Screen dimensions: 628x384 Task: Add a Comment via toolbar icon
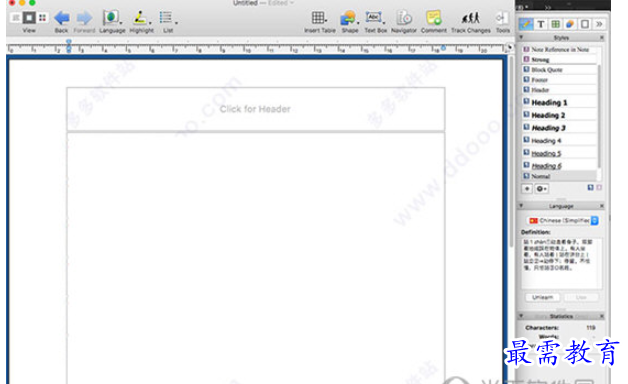(x=434, y=18)
